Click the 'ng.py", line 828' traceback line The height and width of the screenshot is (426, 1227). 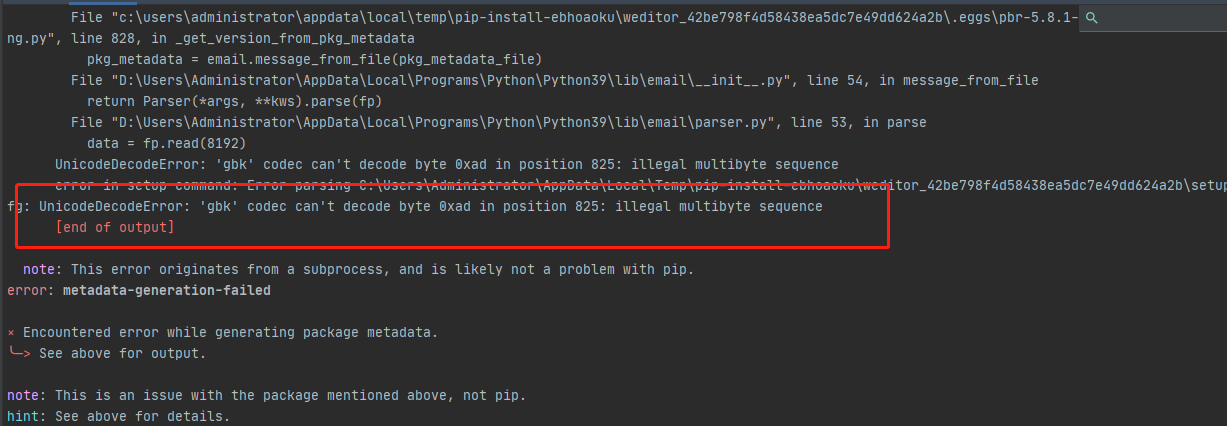210,38
